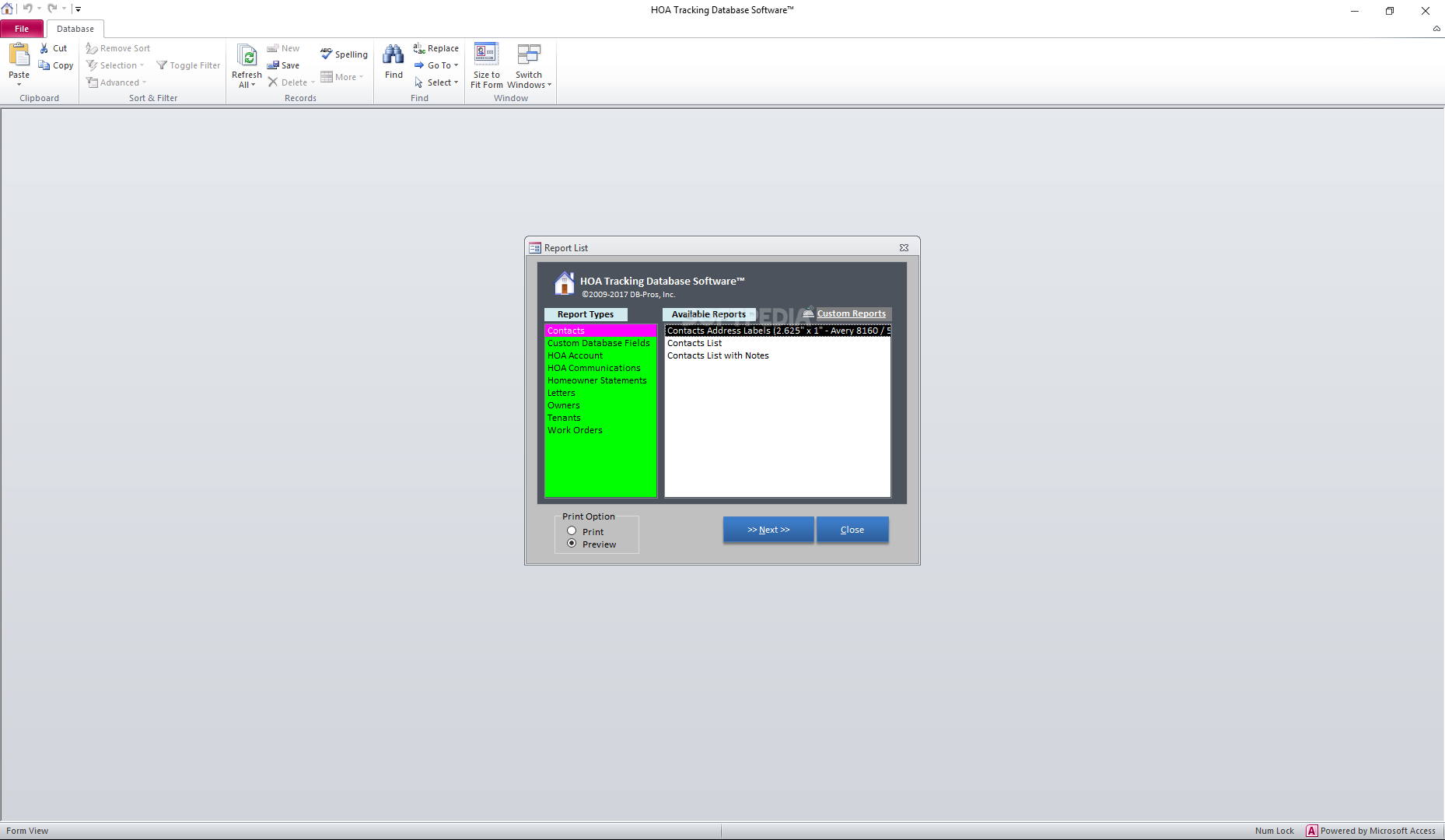The height and width of the screenshot is (840, 1445).
Task: Click the Save record icon
Action: tap(273, 65)
